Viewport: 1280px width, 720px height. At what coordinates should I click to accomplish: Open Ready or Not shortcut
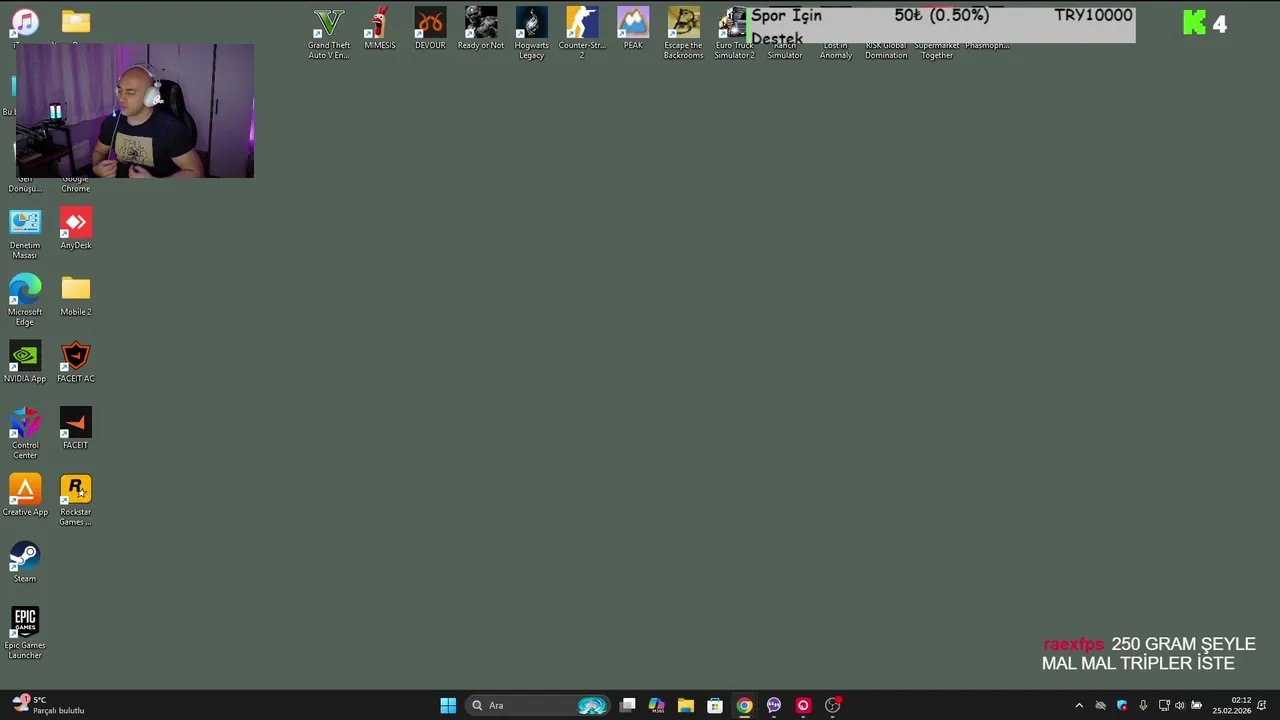(x=481, y=29)
